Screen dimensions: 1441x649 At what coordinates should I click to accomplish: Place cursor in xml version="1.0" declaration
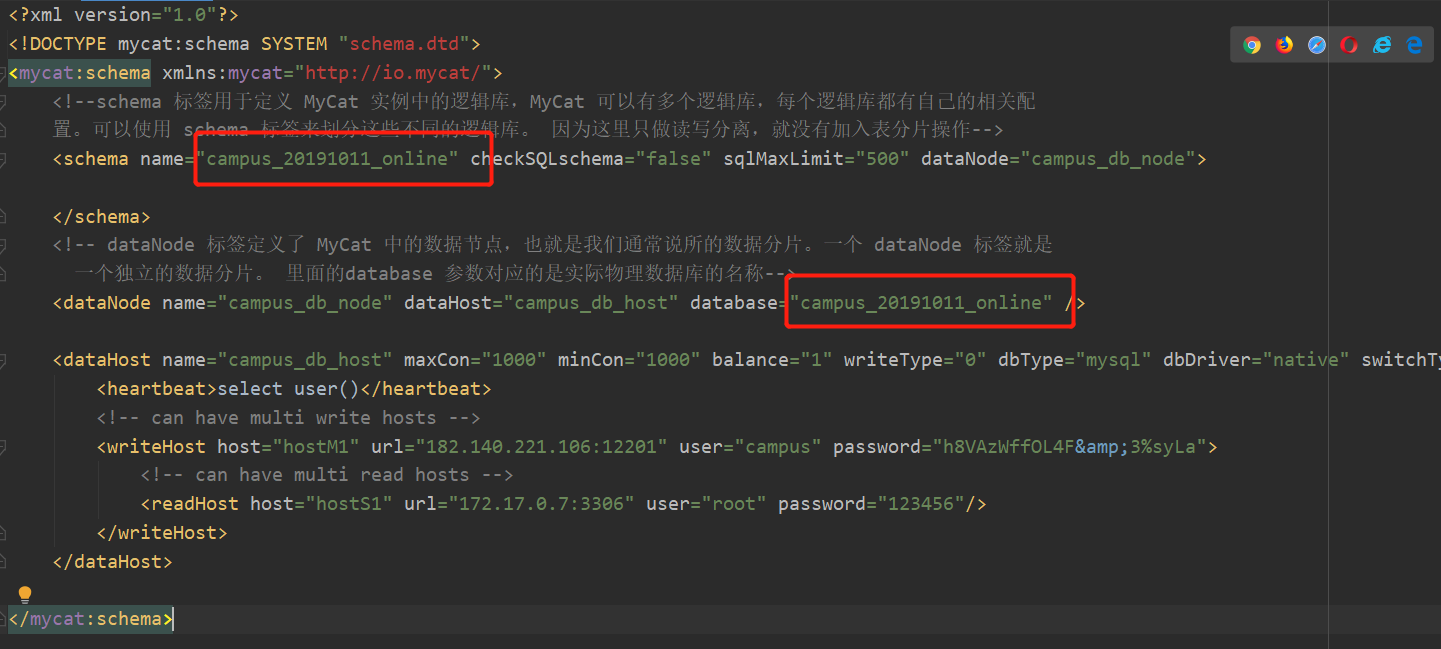tap(124, 15)
